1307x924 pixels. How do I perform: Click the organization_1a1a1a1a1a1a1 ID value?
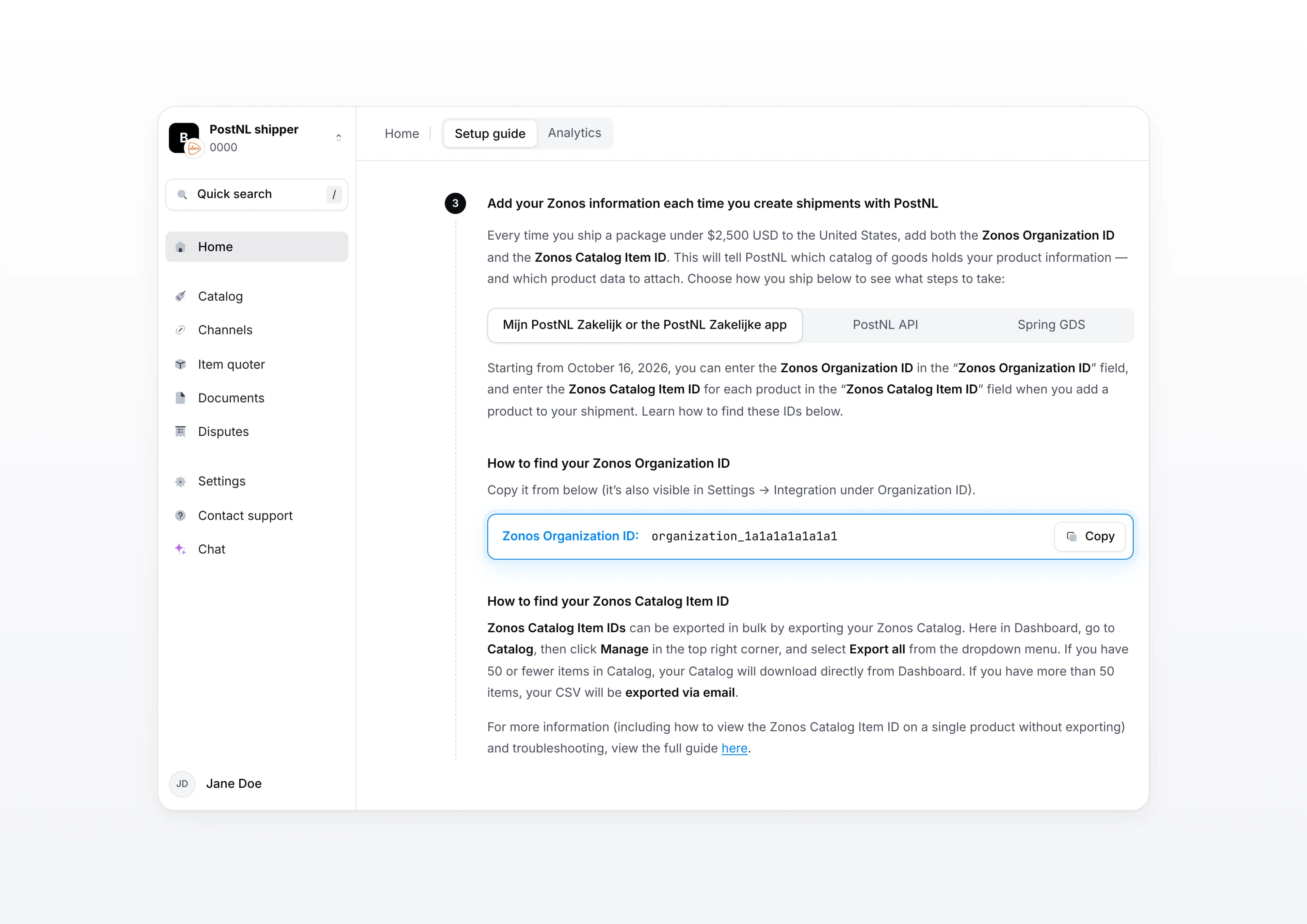(745, 536)
